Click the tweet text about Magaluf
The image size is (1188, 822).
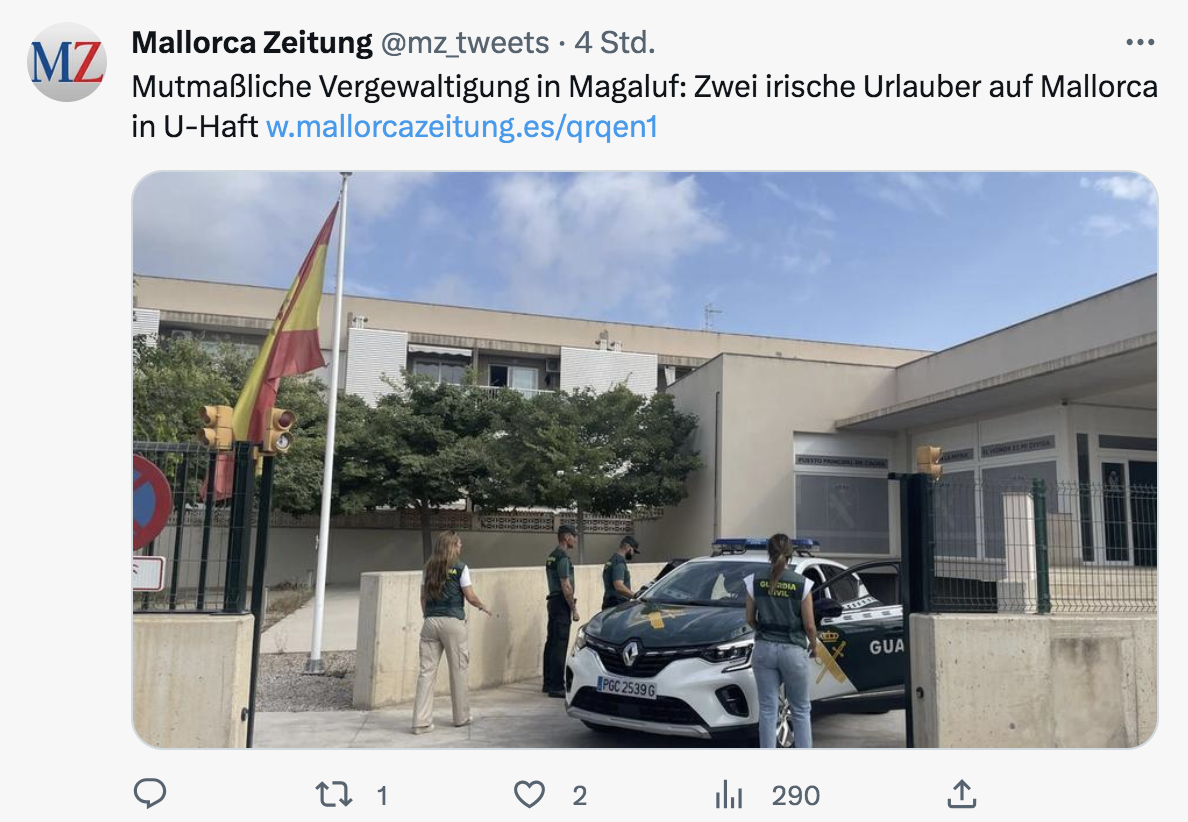pos(645,106)
